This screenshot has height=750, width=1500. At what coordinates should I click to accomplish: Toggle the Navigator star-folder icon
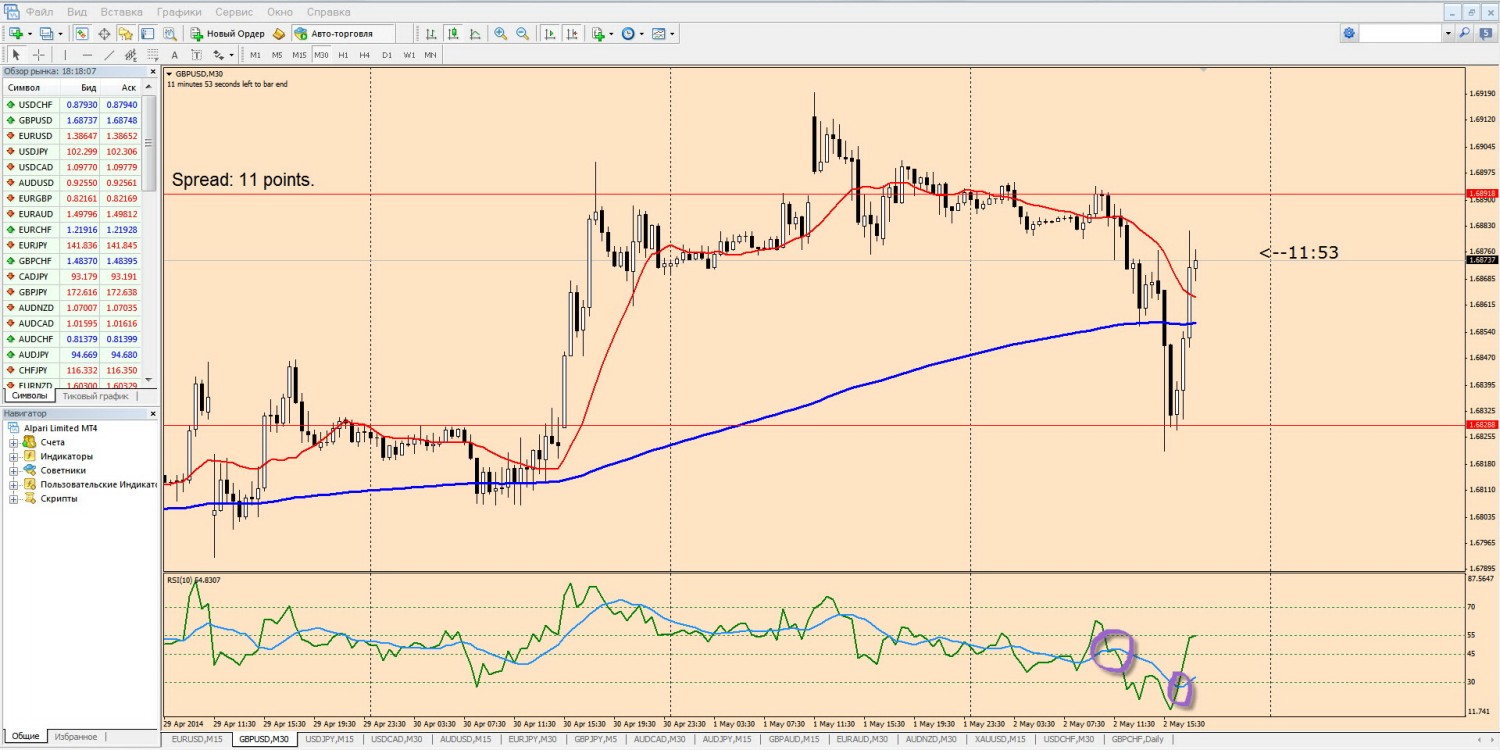point(125,33)
